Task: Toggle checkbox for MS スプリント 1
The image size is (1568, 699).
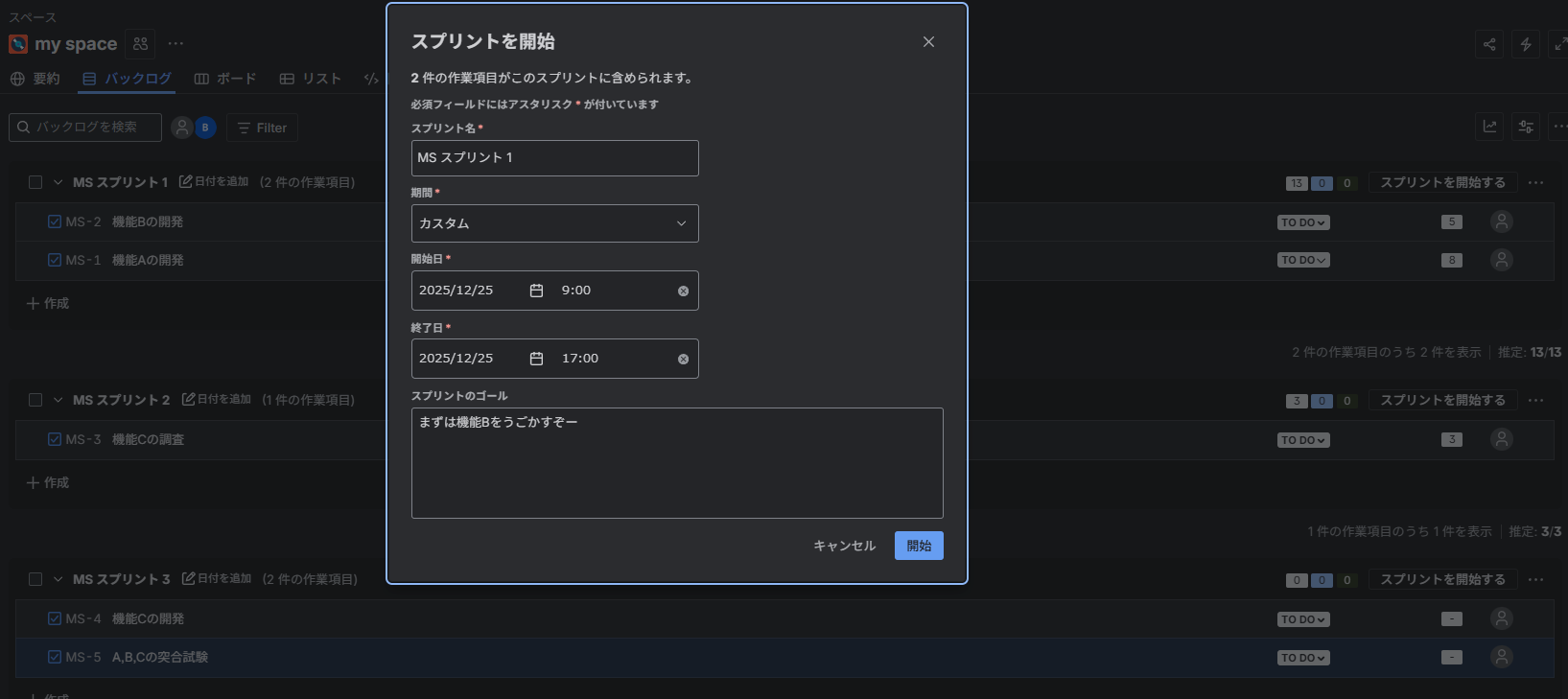Action: tap(35, 182)
